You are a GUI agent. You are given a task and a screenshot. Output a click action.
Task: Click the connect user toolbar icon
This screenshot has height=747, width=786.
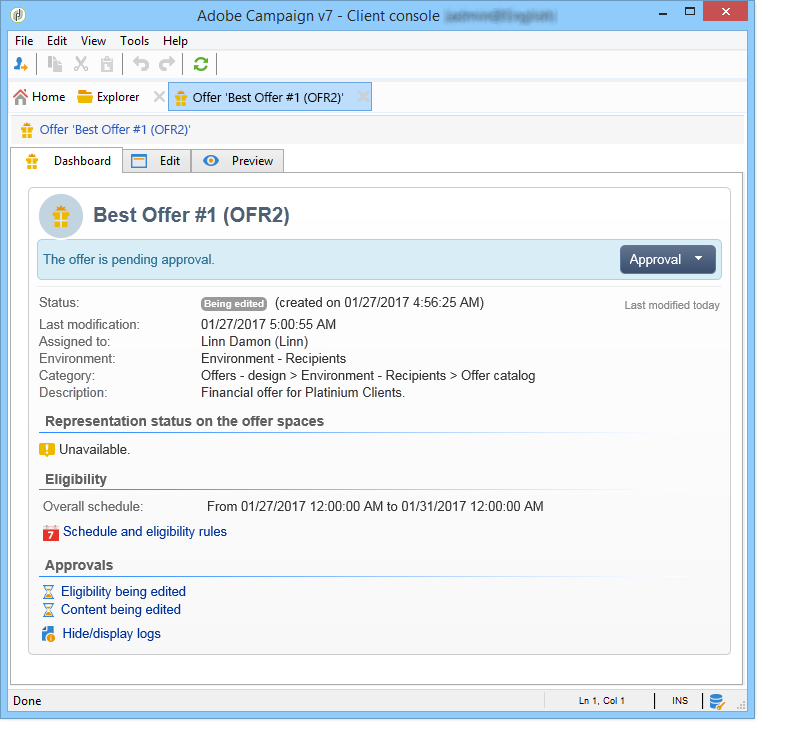pyautogui.click(x=21, y=64)
